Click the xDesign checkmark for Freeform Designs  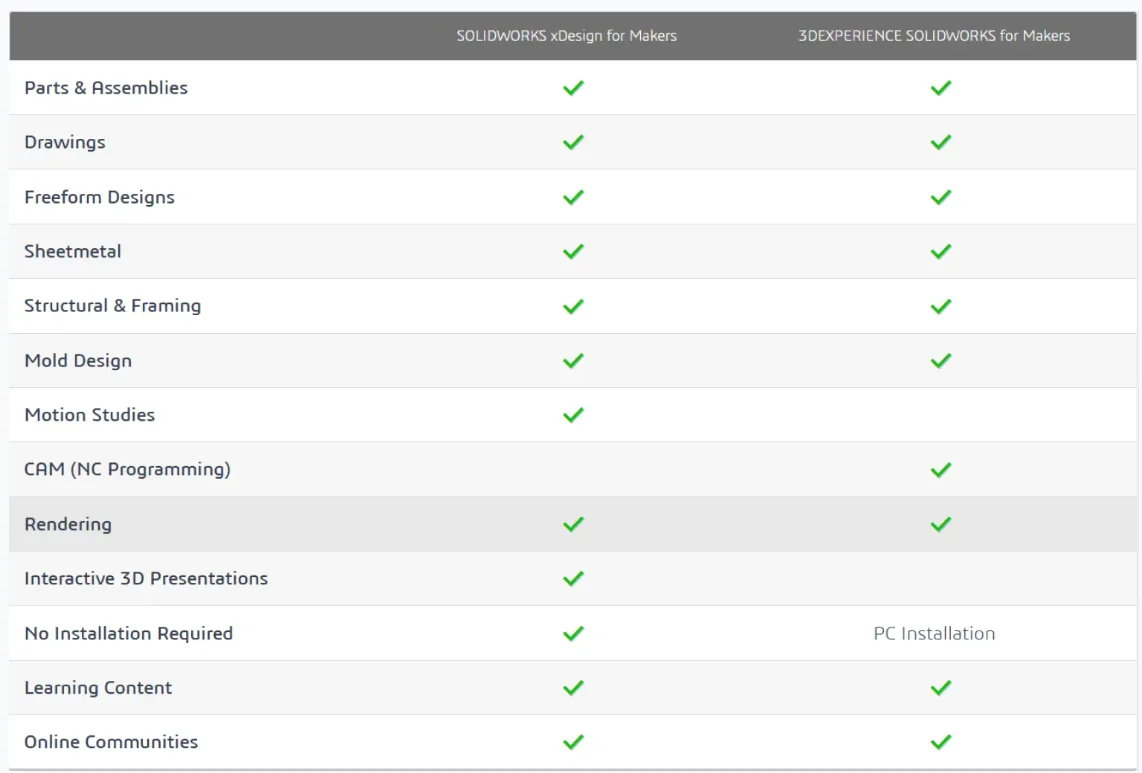coord(573,197)
